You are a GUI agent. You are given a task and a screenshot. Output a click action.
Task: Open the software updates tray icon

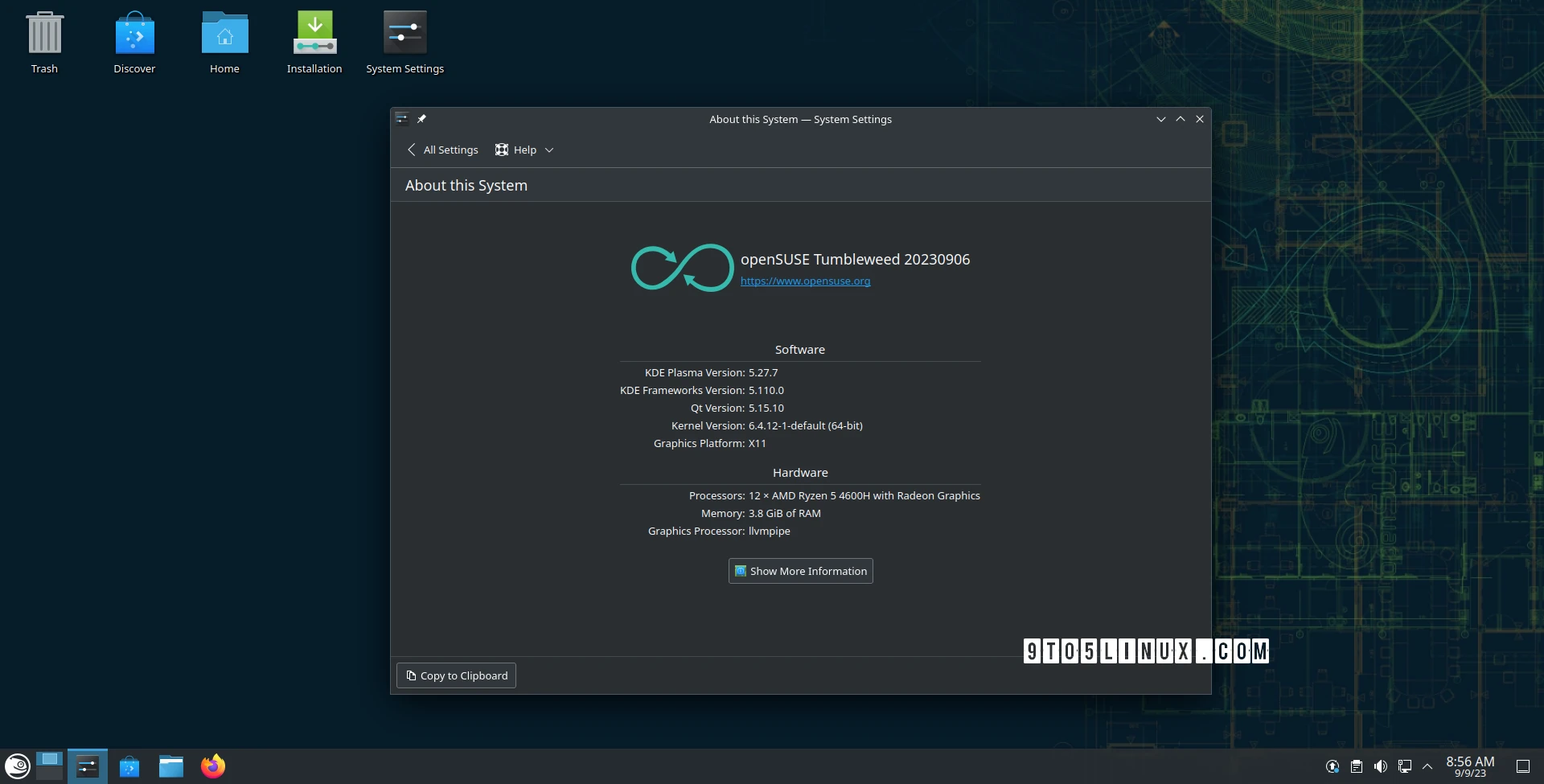click(1333, 766)
